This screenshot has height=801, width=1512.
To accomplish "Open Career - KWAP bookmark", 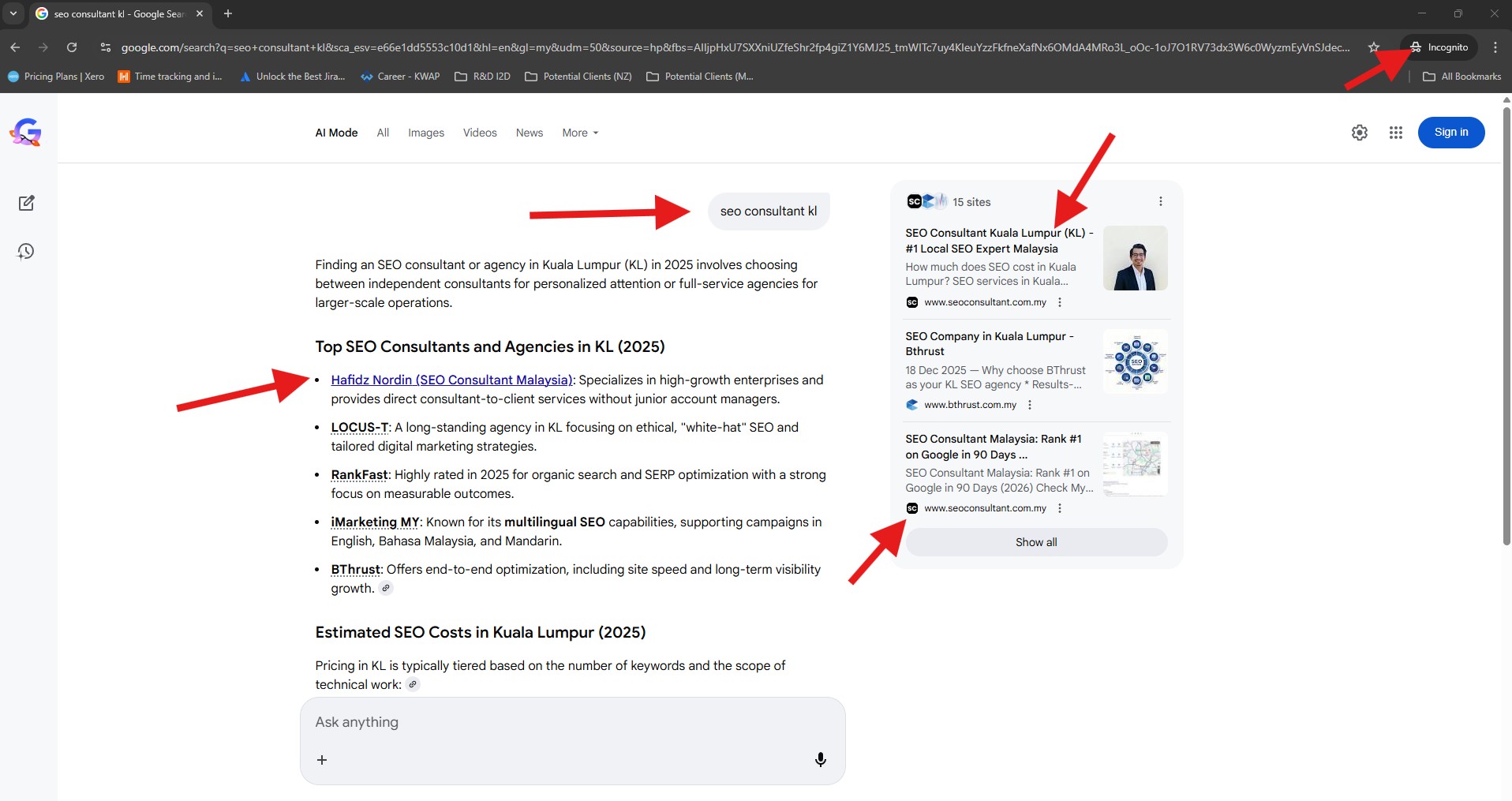I will coord(400,77).
